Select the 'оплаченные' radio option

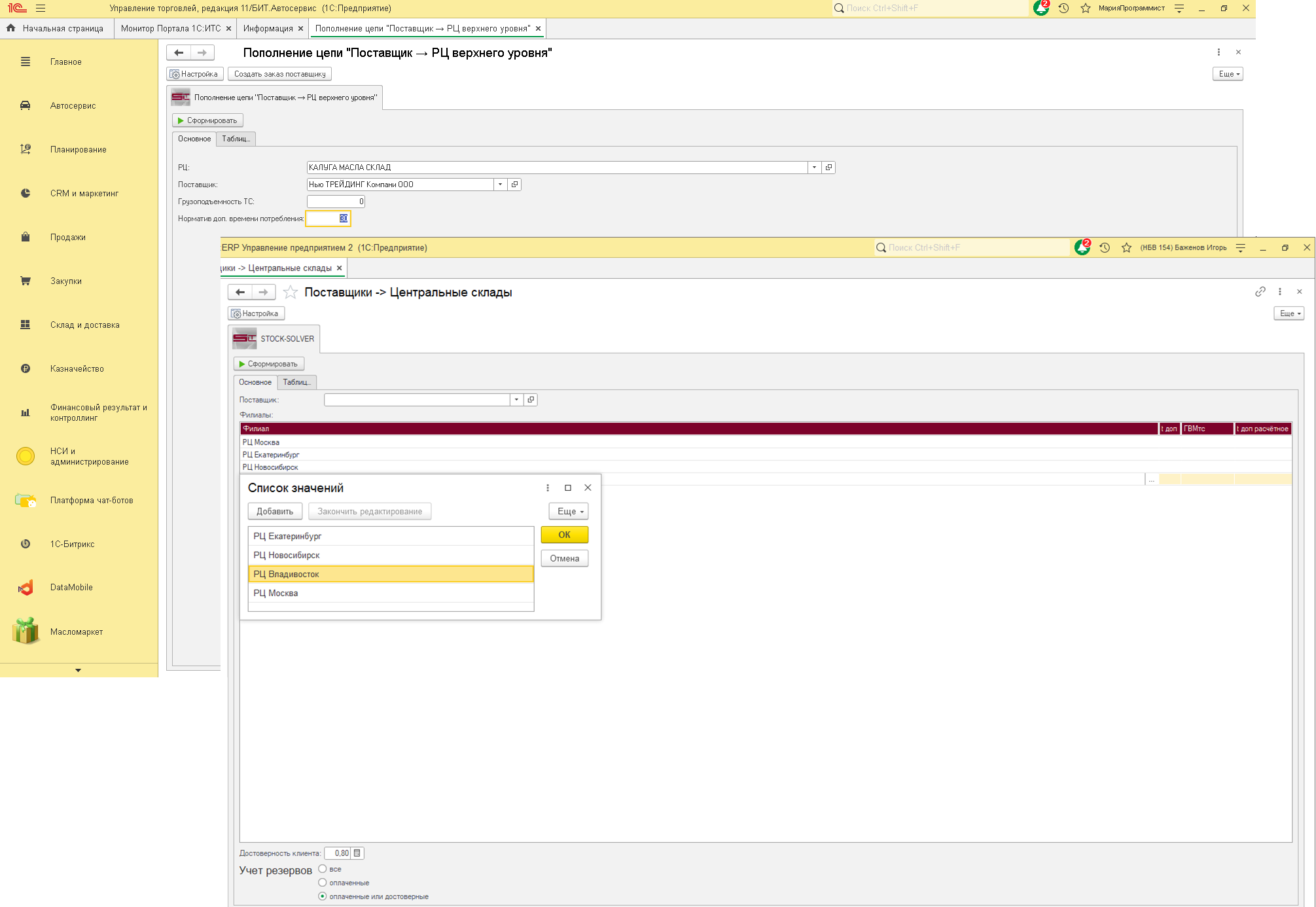323,882
